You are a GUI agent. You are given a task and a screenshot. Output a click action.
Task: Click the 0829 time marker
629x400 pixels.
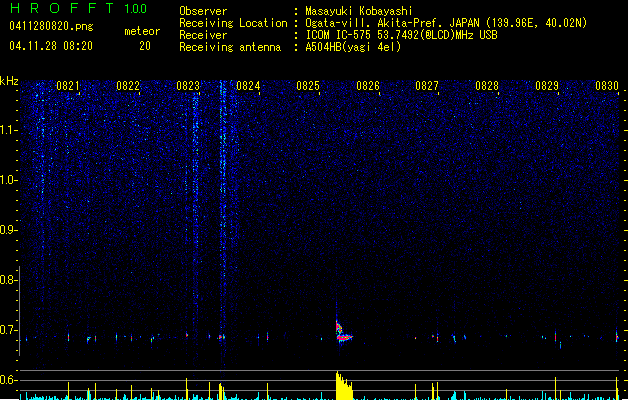547,86
